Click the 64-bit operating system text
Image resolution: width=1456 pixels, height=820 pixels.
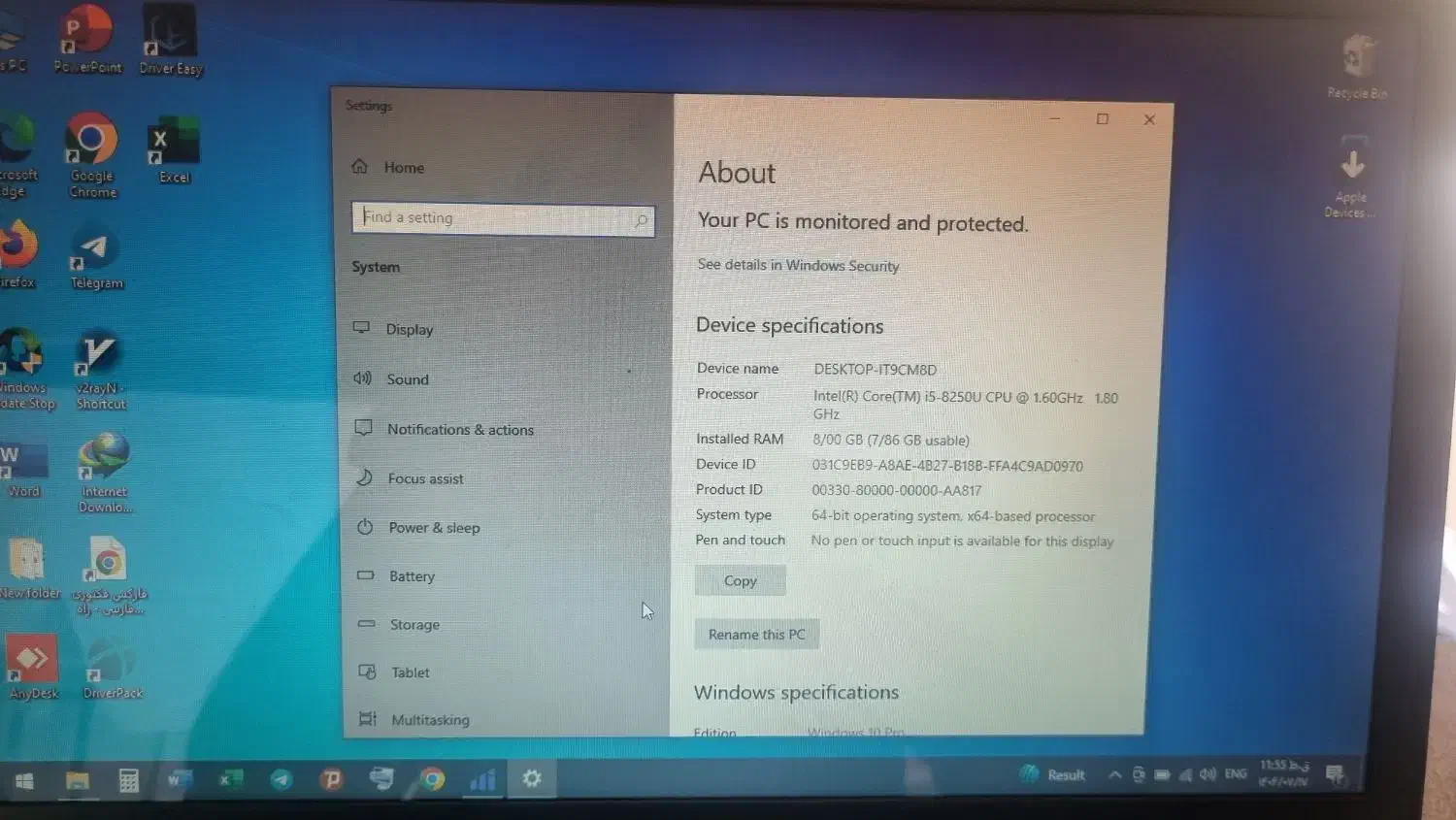[952, 516]
